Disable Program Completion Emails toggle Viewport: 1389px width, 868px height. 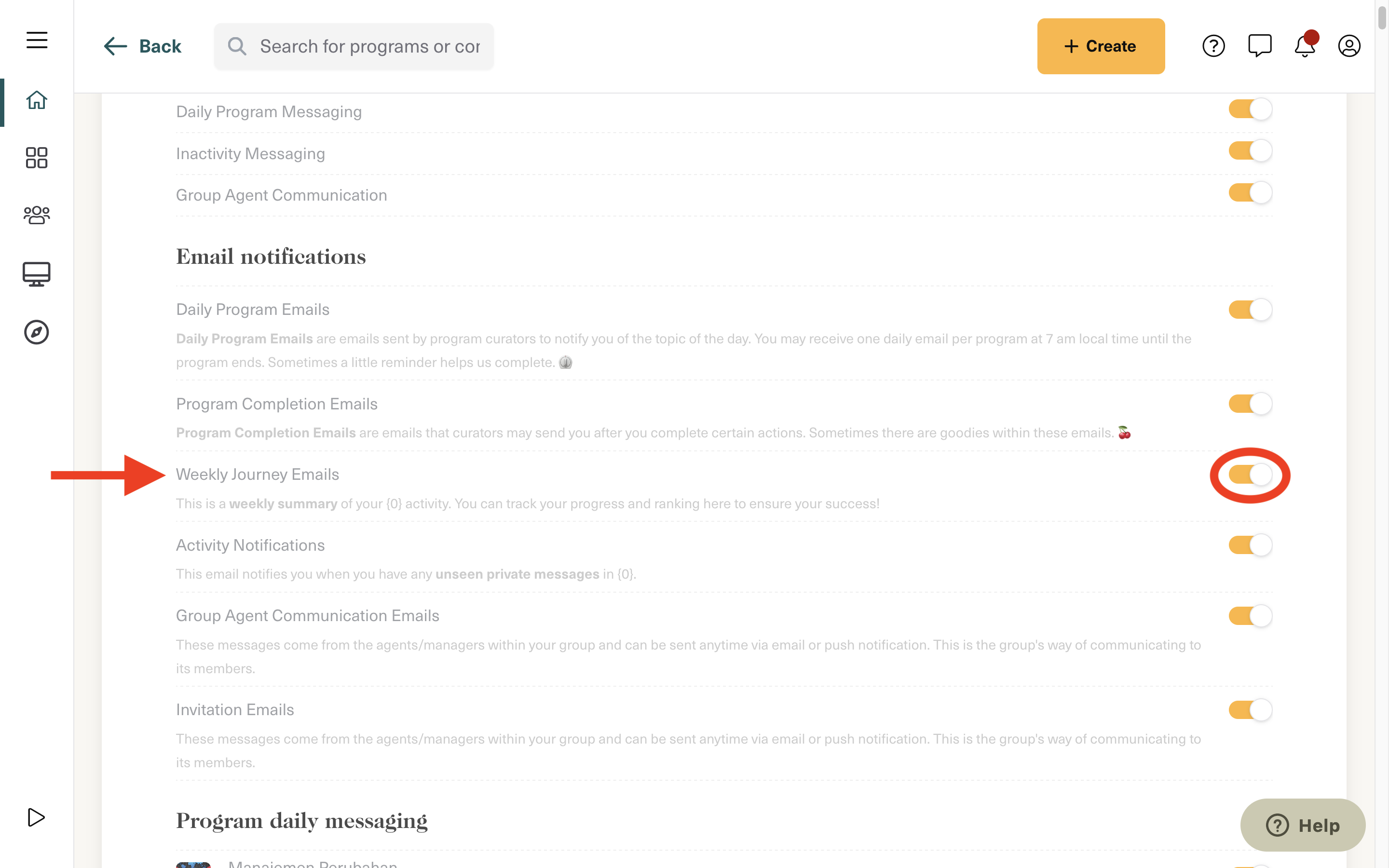click(x=1250, y=404)
